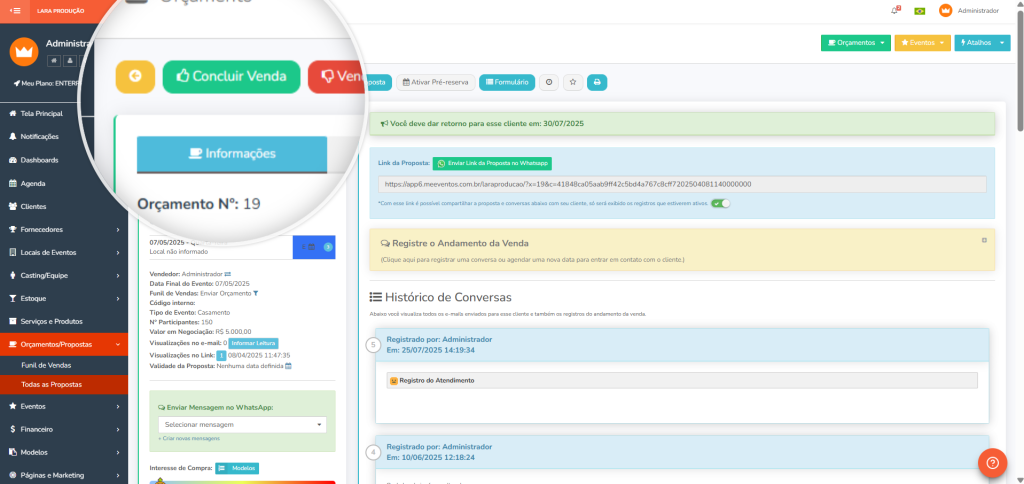Image resolution: width=1024 pixels, height=484 pixels.
Task: Open the notifications bell in the header
Action: tap(895, 10)
